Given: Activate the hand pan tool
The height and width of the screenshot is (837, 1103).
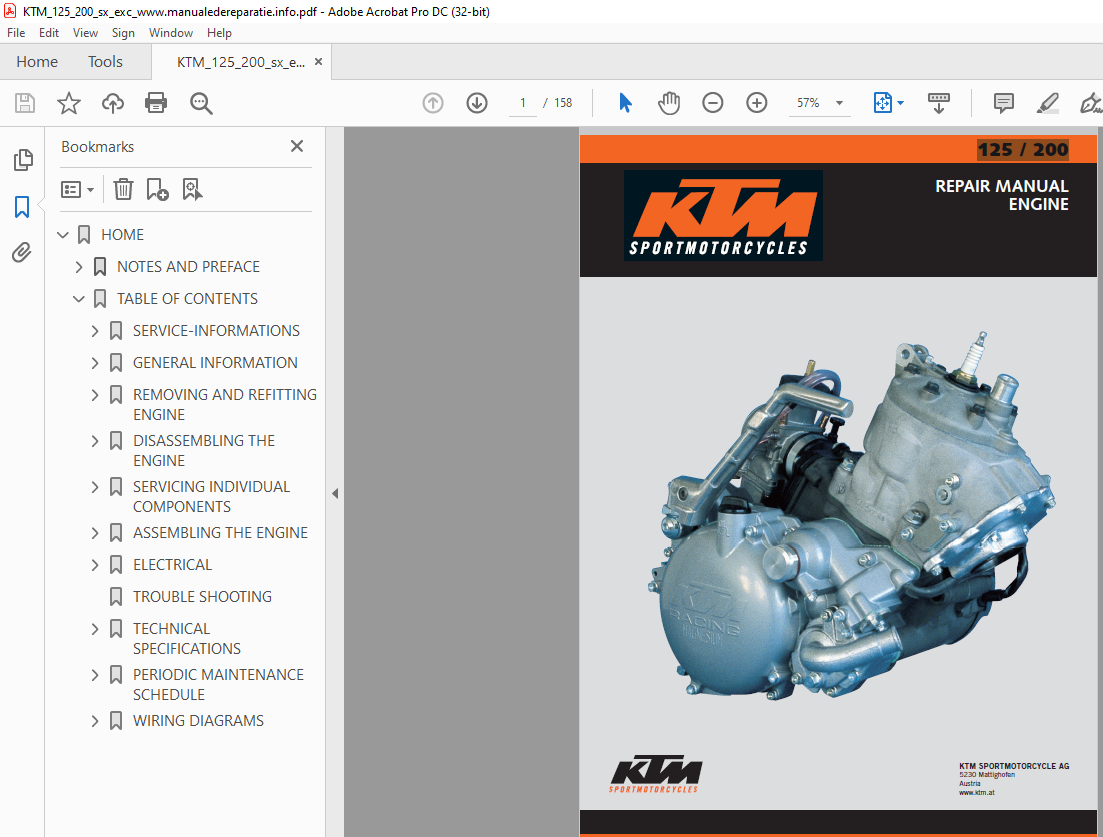Looking at the screenshot, I should pos(669,103).
